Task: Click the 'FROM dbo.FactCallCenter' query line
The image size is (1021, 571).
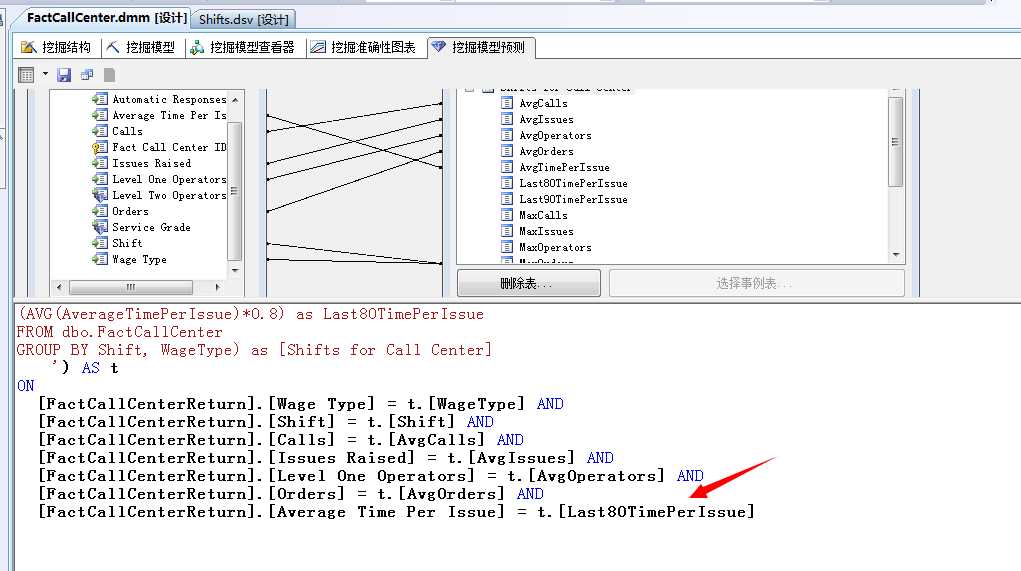Action: coord(120,332)
